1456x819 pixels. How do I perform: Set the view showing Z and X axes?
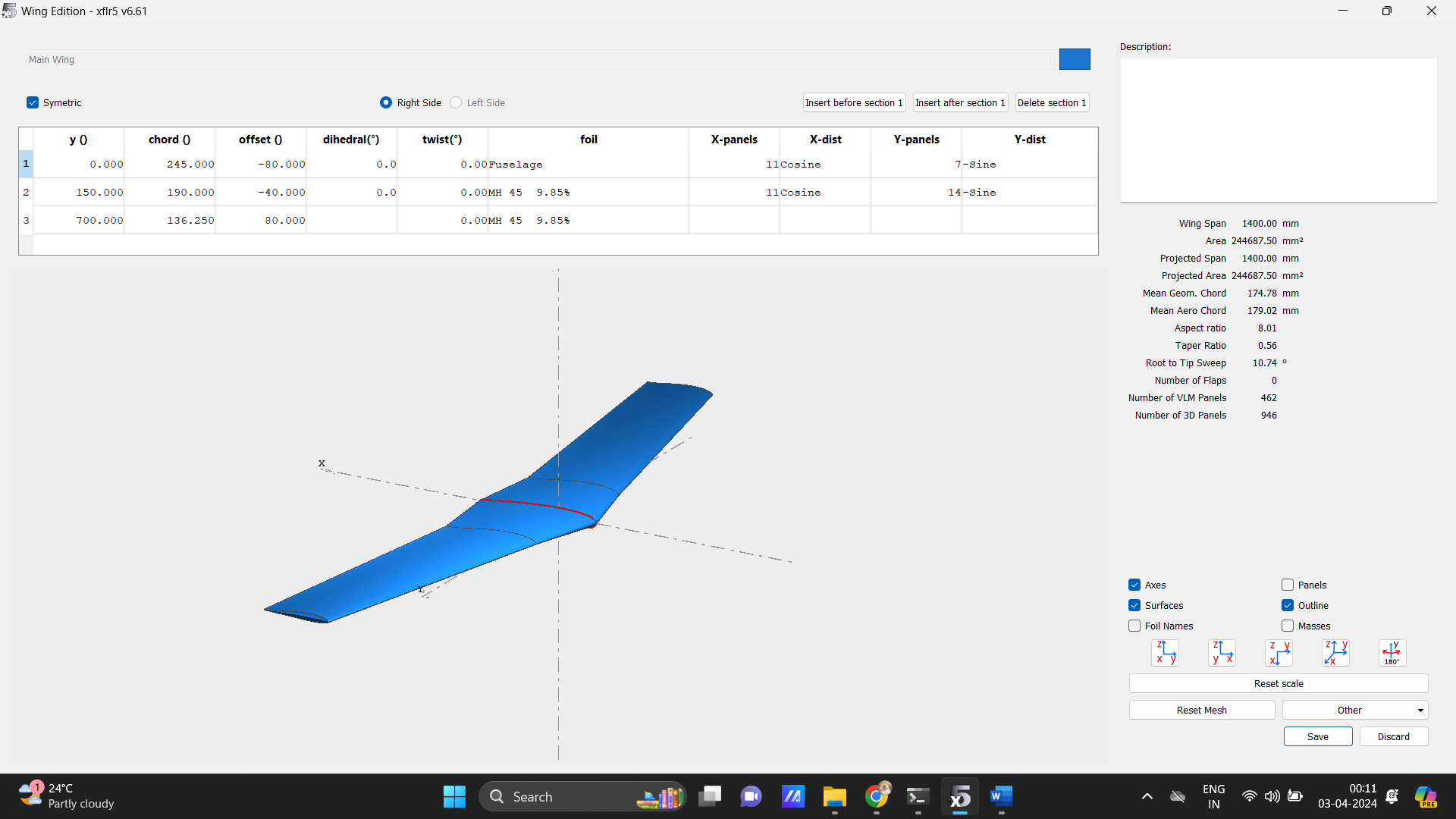pyautogui.click(x=1222, y=652)
